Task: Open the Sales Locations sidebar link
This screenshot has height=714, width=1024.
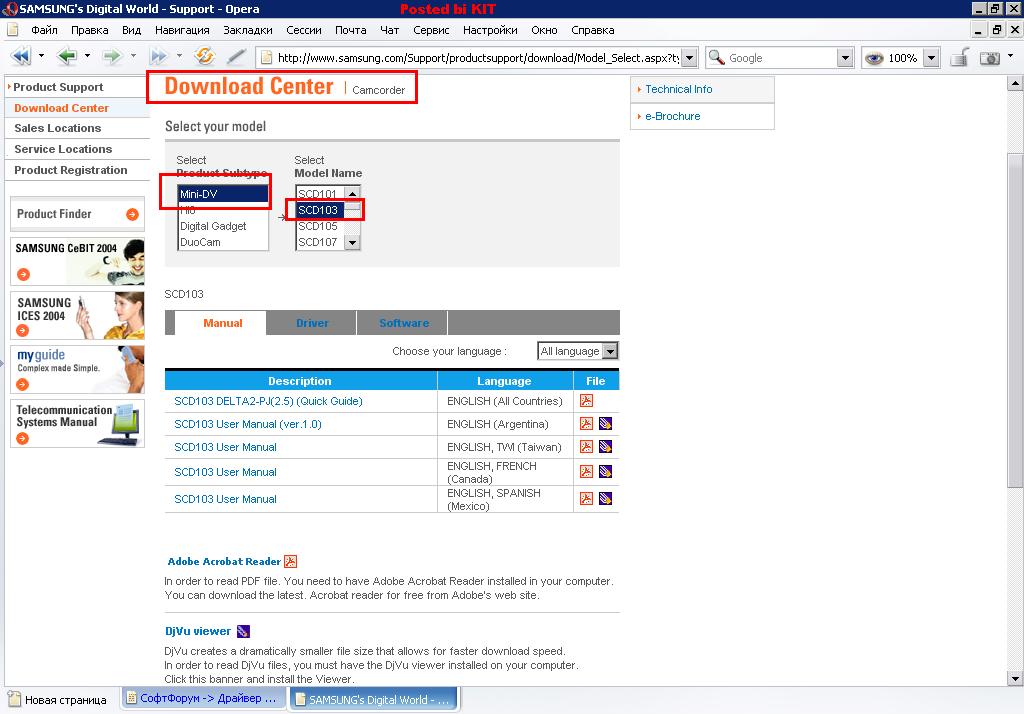Action: (57, 128)
